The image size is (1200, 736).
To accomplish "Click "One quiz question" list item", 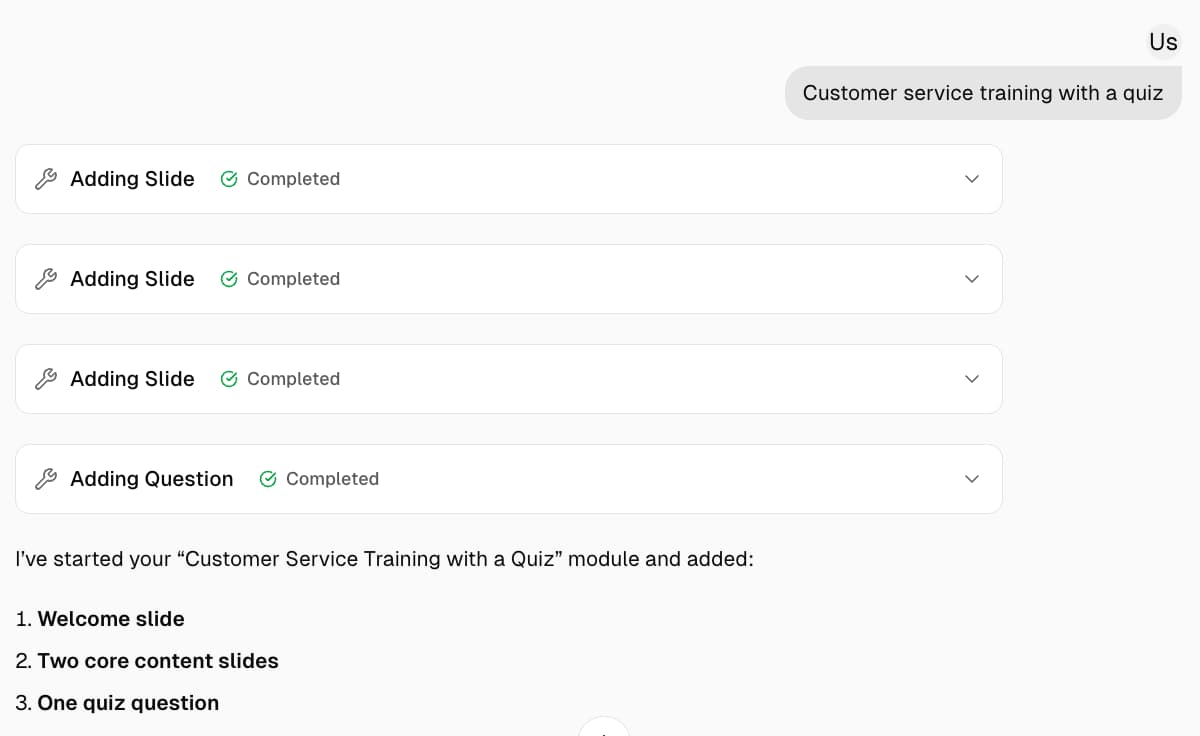I will [x=128, y=703].
